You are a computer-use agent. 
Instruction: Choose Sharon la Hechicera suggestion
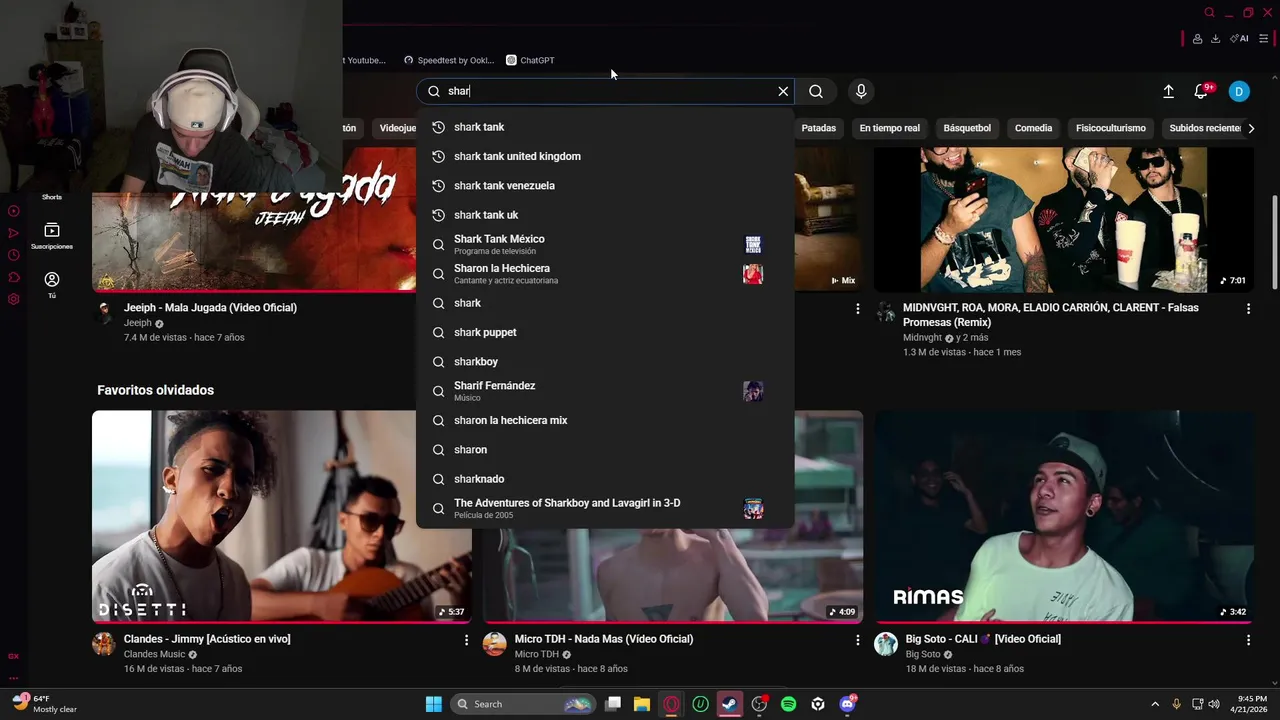pyautogui.click(x=605, y=274)
